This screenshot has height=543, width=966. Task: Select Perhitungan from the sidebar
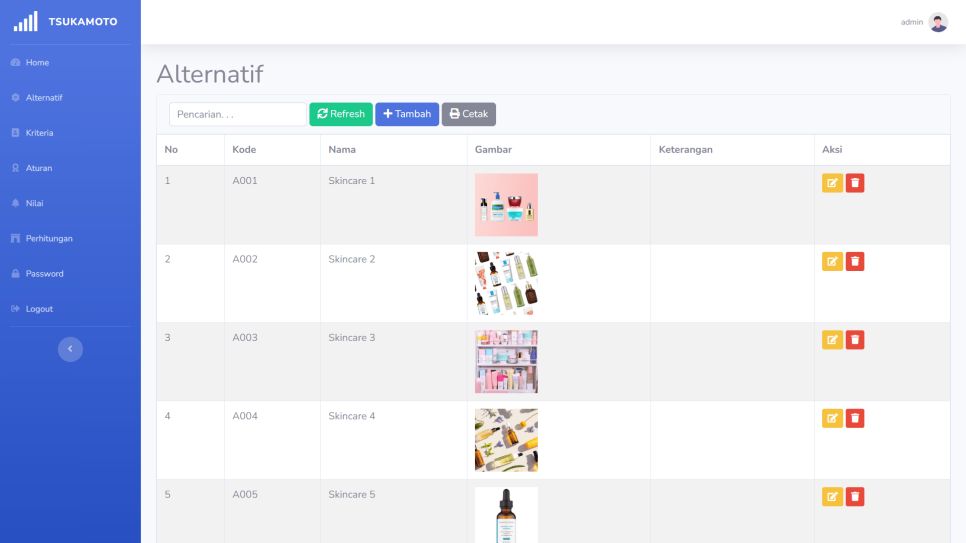(48, 239)
